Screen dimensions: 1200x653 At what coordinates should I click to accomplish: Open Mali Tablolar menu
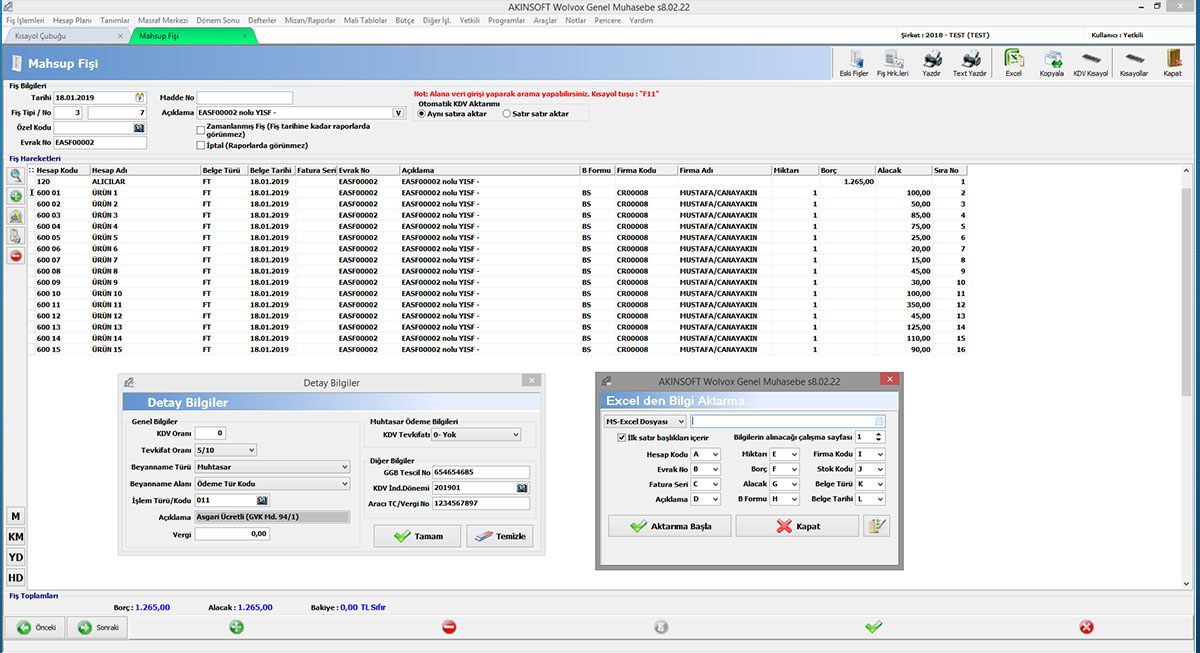click(365, 20)
